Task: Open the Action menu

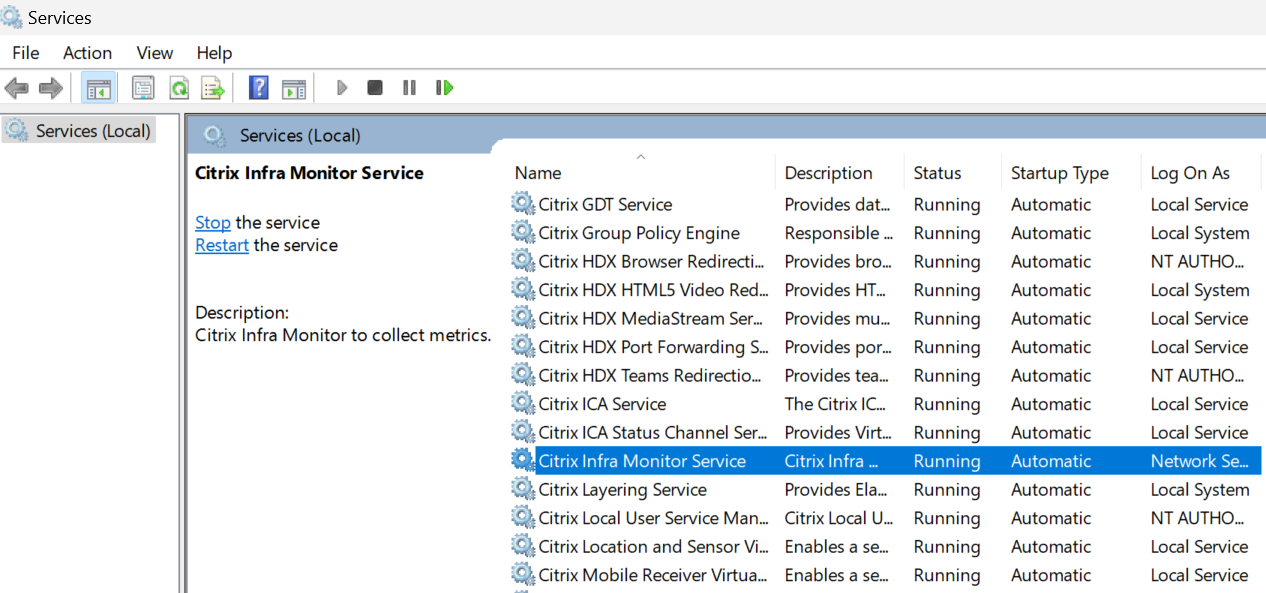Action: tap(87, 52)
